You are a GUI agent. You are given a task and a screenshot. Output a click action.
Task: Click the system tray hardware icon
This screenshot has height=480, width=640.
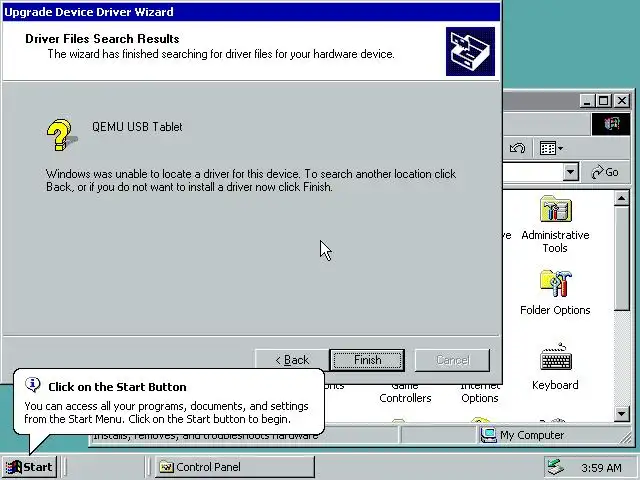(556, 467)
